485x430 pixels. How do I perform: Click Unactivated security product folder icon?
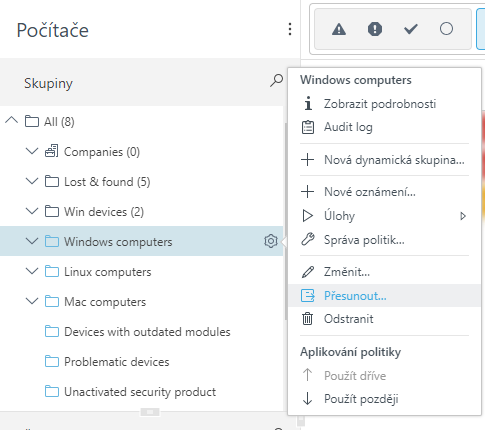[52, 391]
